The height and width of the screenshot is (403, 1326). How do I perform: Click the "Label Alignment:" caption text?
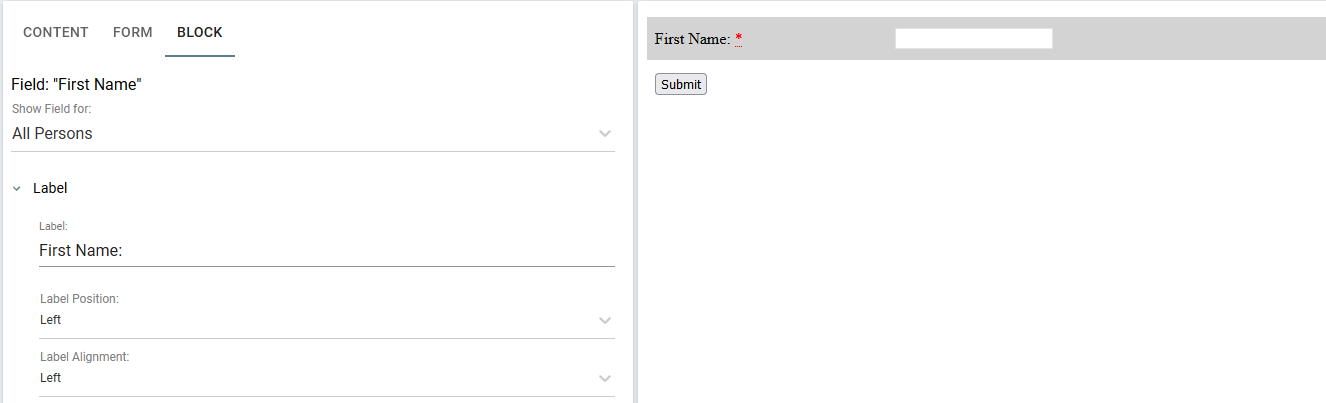tap(85, 357)
